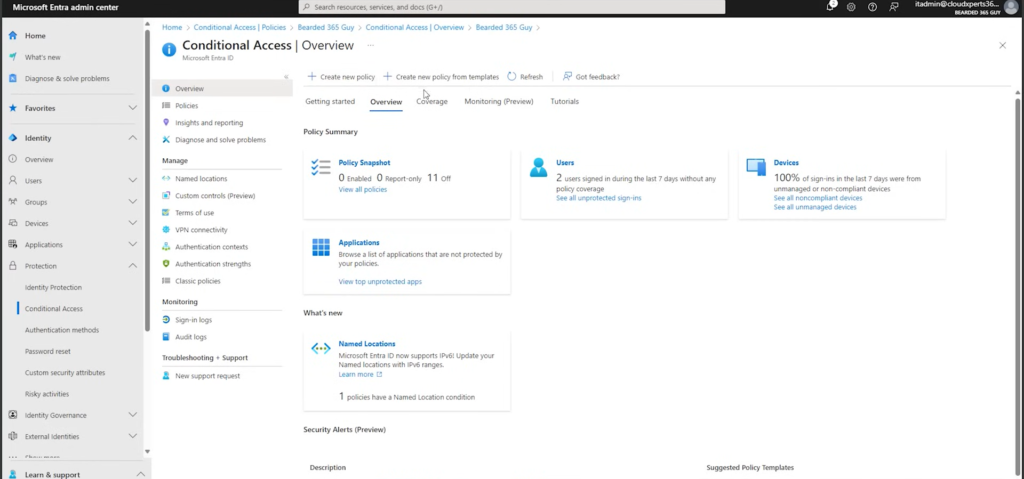Open Authentication methods in sidebar
The width and height of the screenshot is (1024, 479).
tap(62, 330)
